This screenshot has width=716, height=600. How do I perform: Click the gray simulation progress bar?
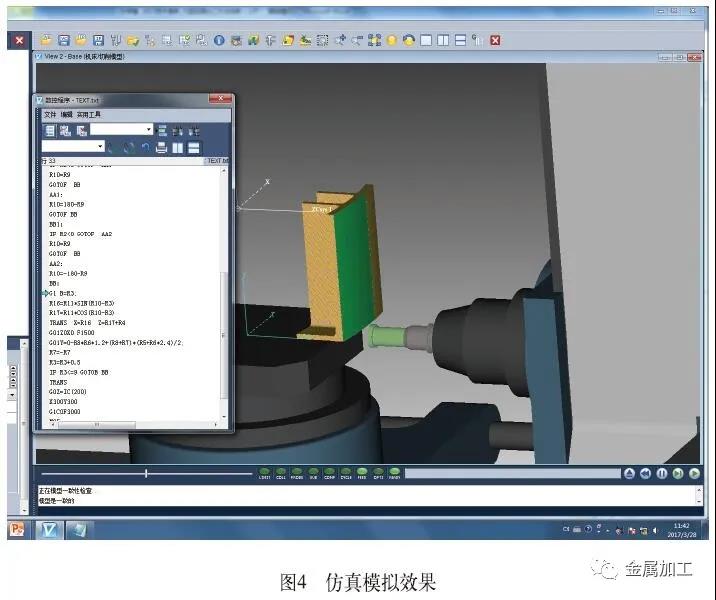[x=512, y=474]
